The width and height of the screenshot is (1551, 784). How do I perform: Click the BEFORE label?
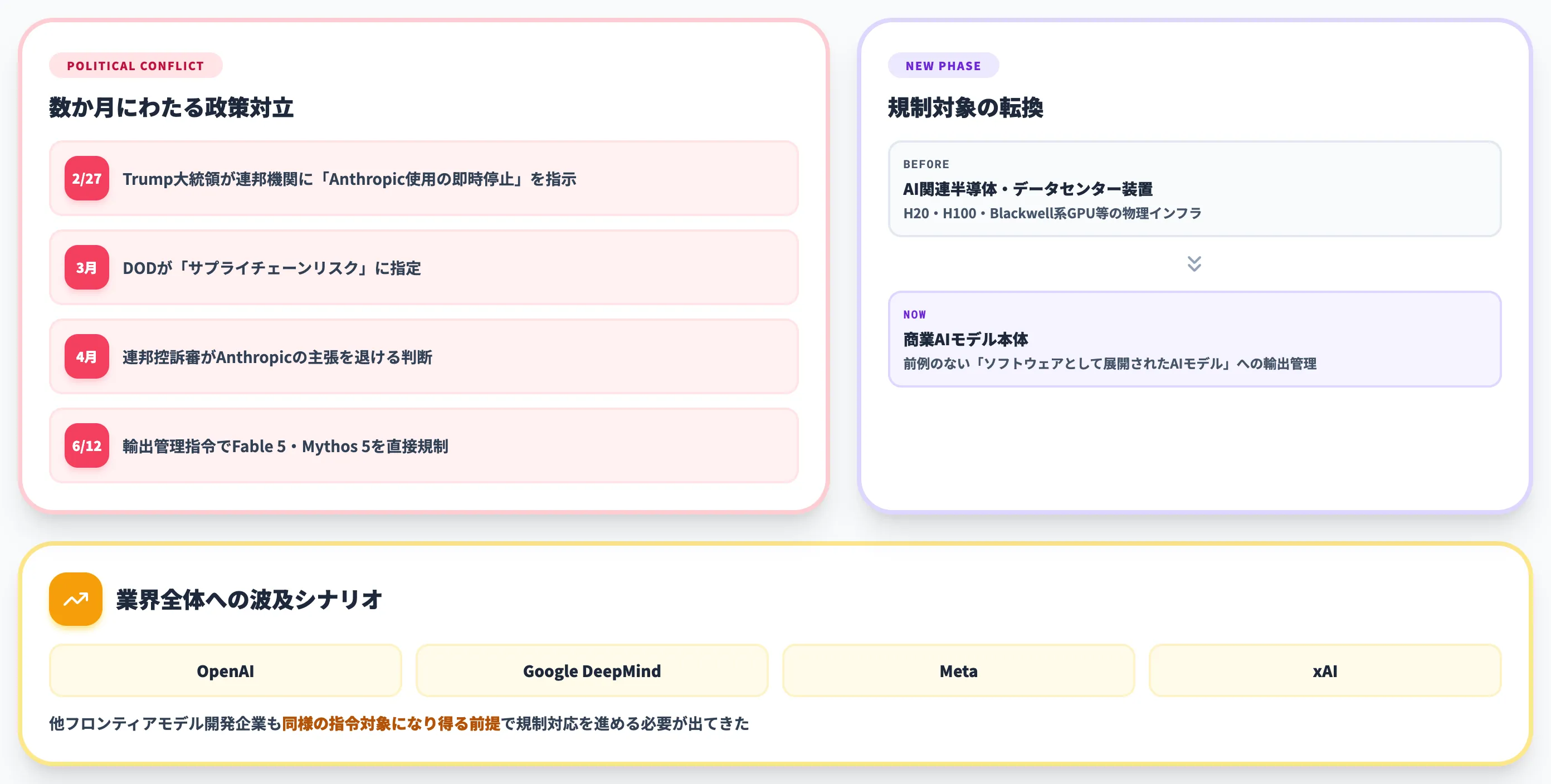926,164
